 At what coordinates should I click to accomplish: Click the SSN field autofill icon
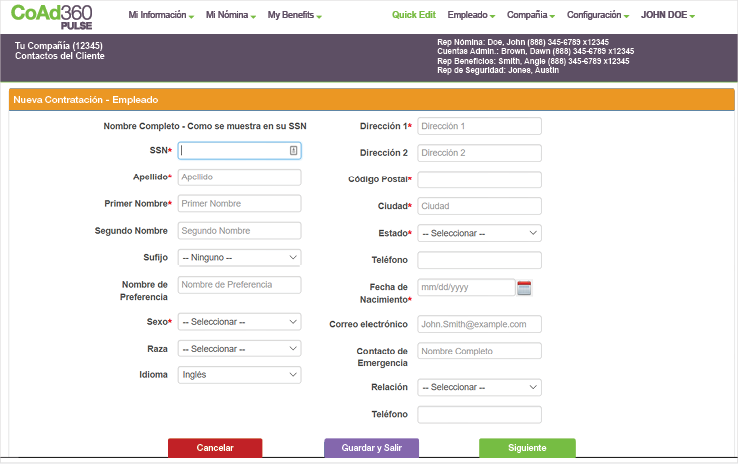point(293,151)
